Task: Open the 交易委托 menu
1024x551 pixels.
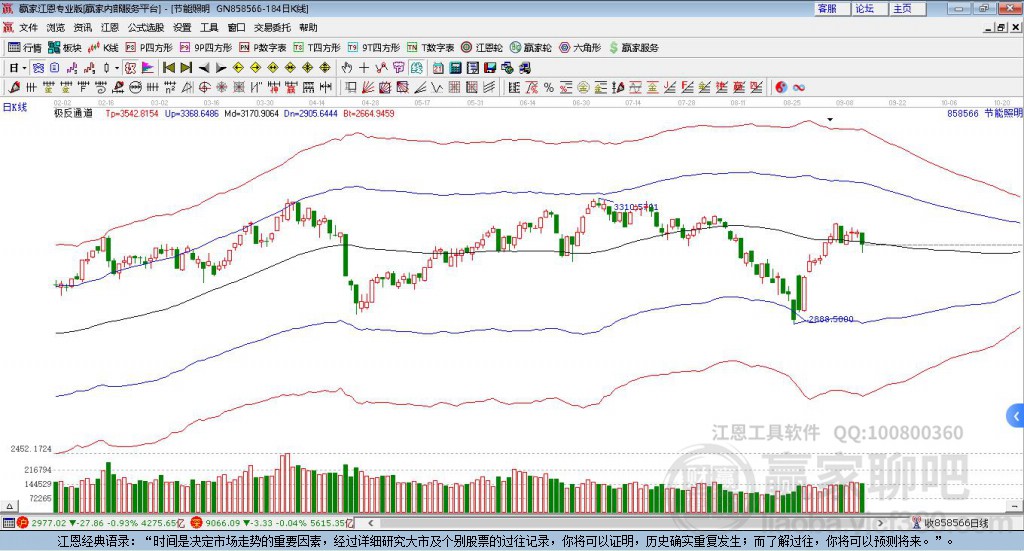Action: point(272,27)
